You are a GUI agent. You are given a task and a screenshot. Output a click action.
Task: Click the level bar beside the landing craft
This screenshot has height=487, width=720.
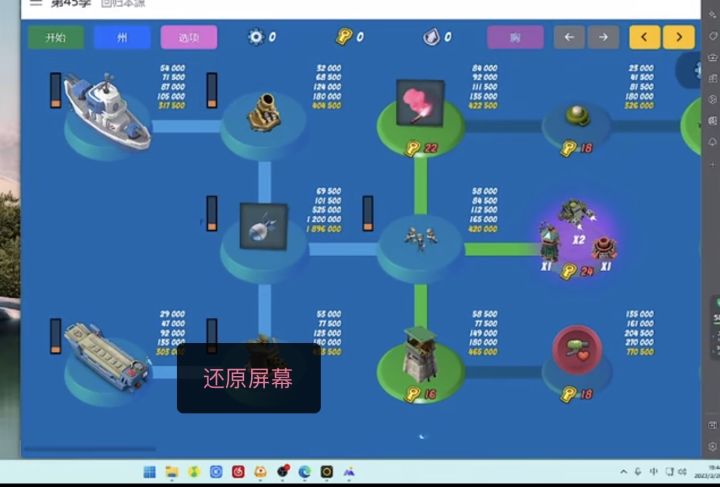point(56,336)
